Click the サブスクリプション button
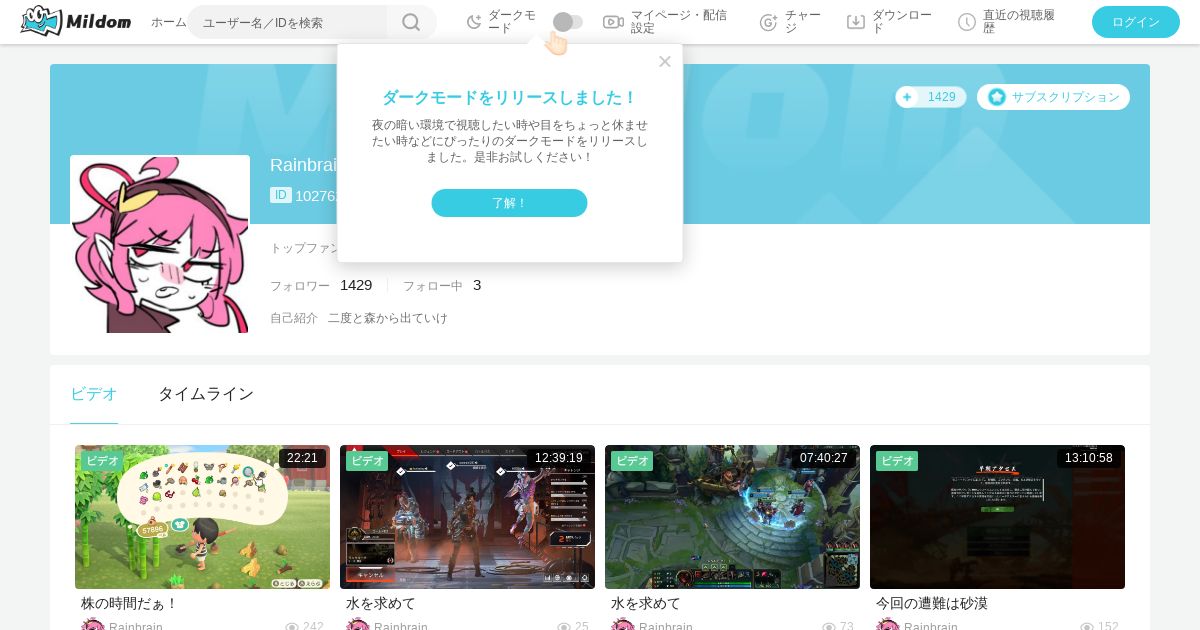 click(1053, 97)
